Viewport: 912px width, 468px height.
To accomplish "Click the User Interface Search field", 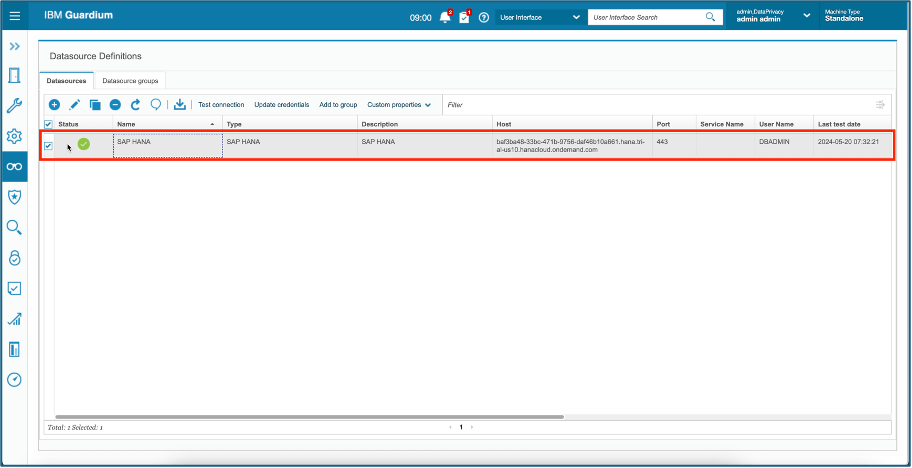I will (x=646, y=17).
